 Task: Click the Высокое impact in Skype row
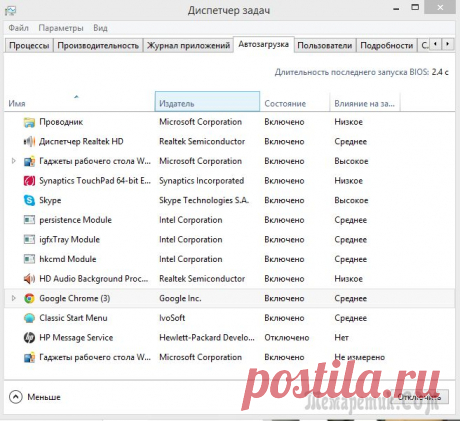pyautogui.click(x=351, y=200)
